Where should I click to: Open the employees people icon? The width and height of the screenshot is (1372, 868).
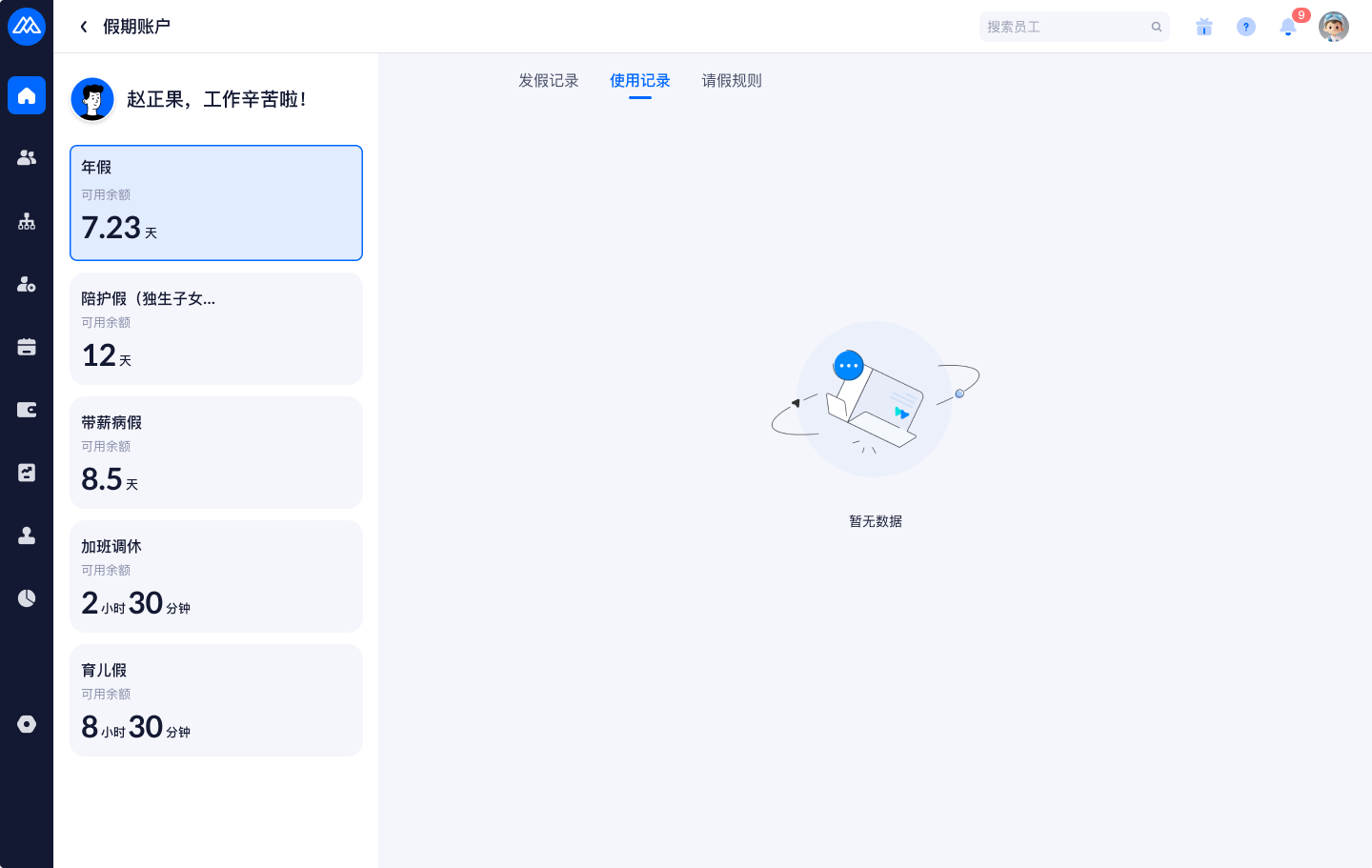pyautogui.click(x=27, y=158)
